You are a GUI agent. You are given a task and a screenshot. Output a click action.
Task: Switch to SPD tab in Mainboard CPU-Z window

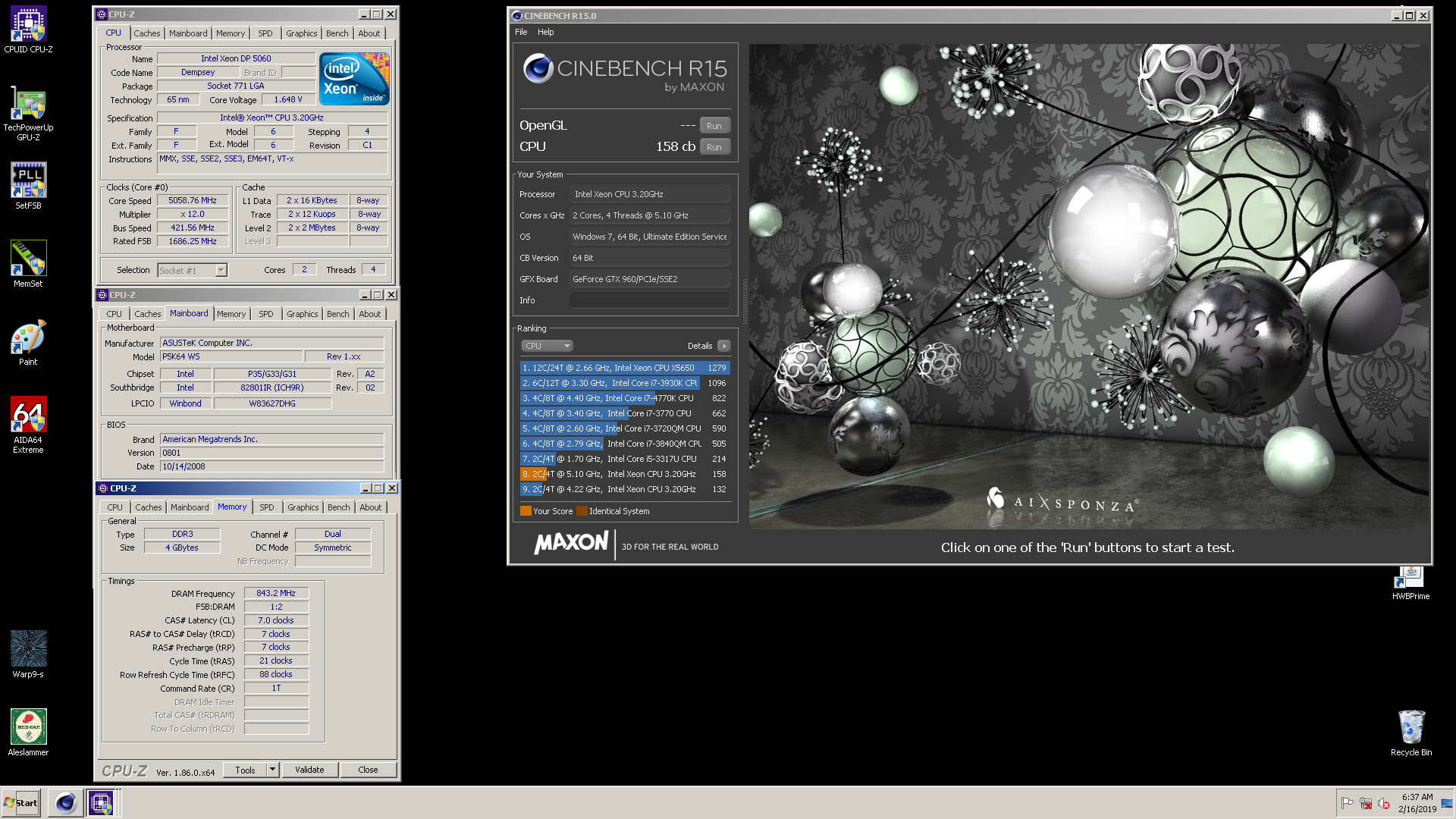point(266,314)
